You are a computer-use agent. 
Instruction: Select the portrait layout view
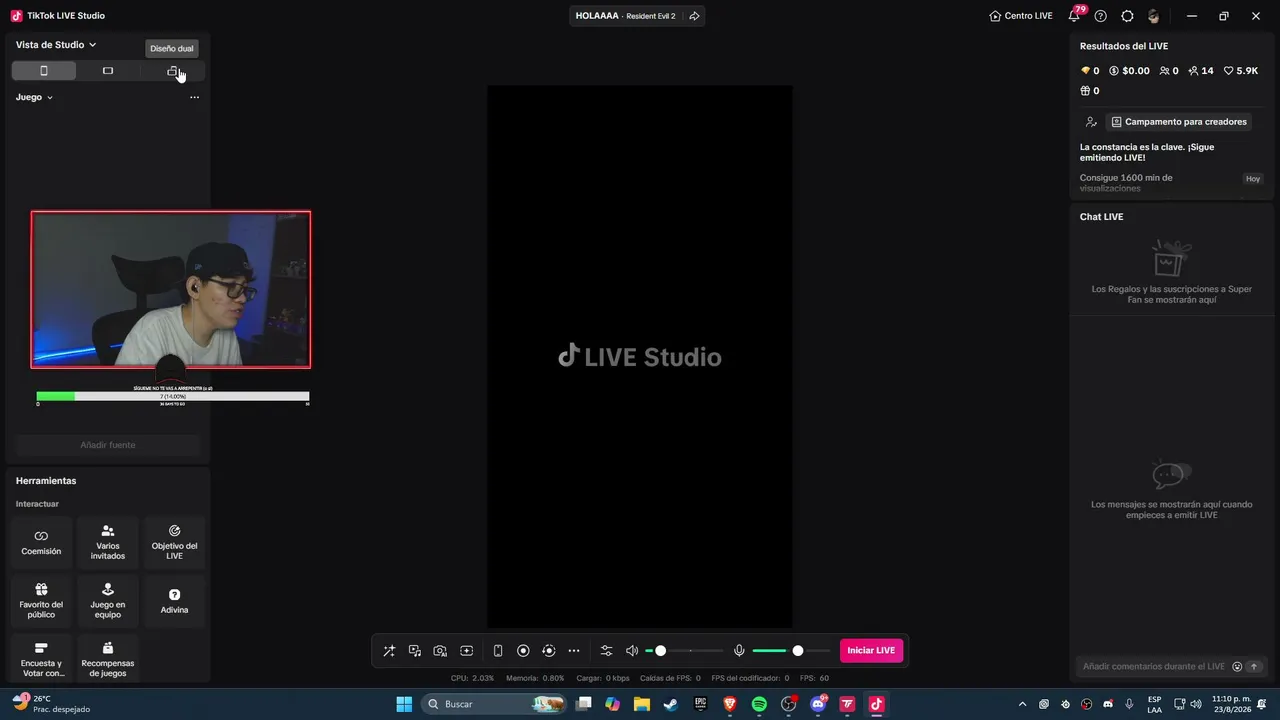tap(44, 71)
